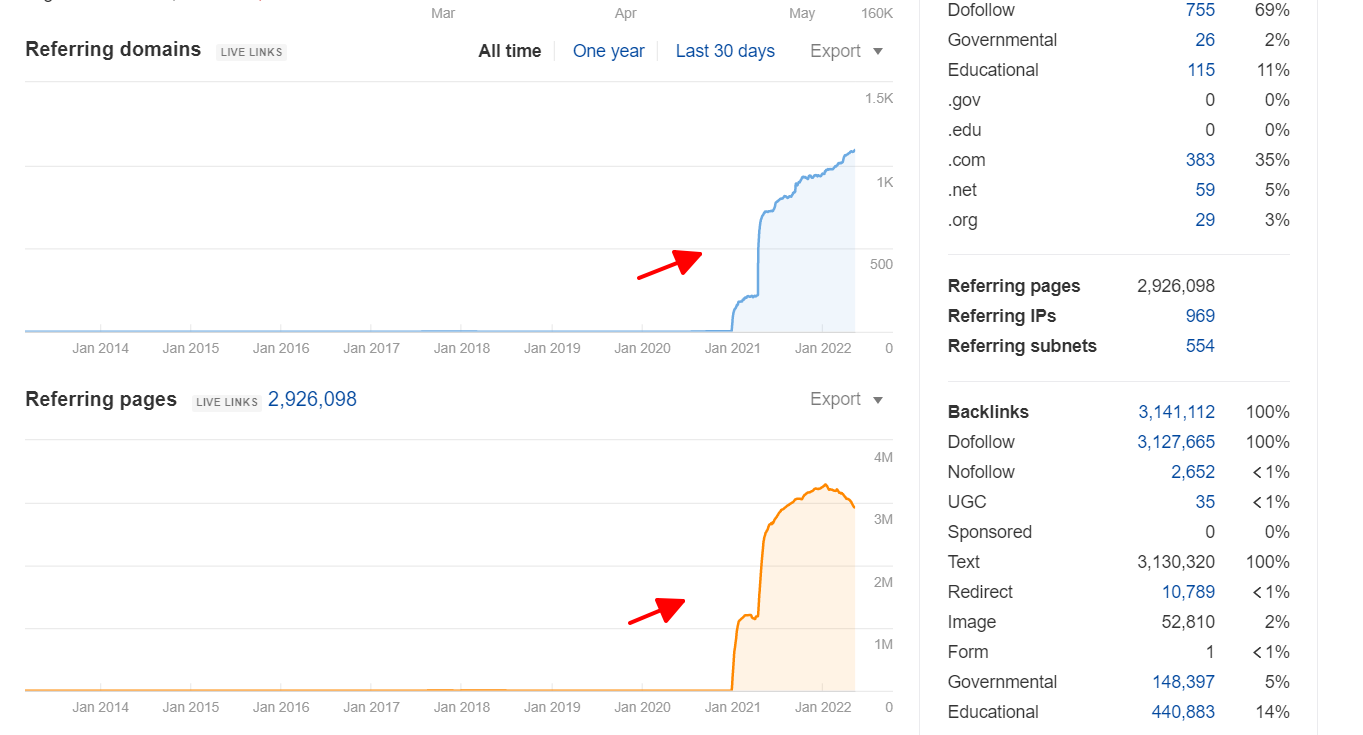
Task: Click Jan 2022 label on Referring pages axis
Action: (x=822, y=707)
